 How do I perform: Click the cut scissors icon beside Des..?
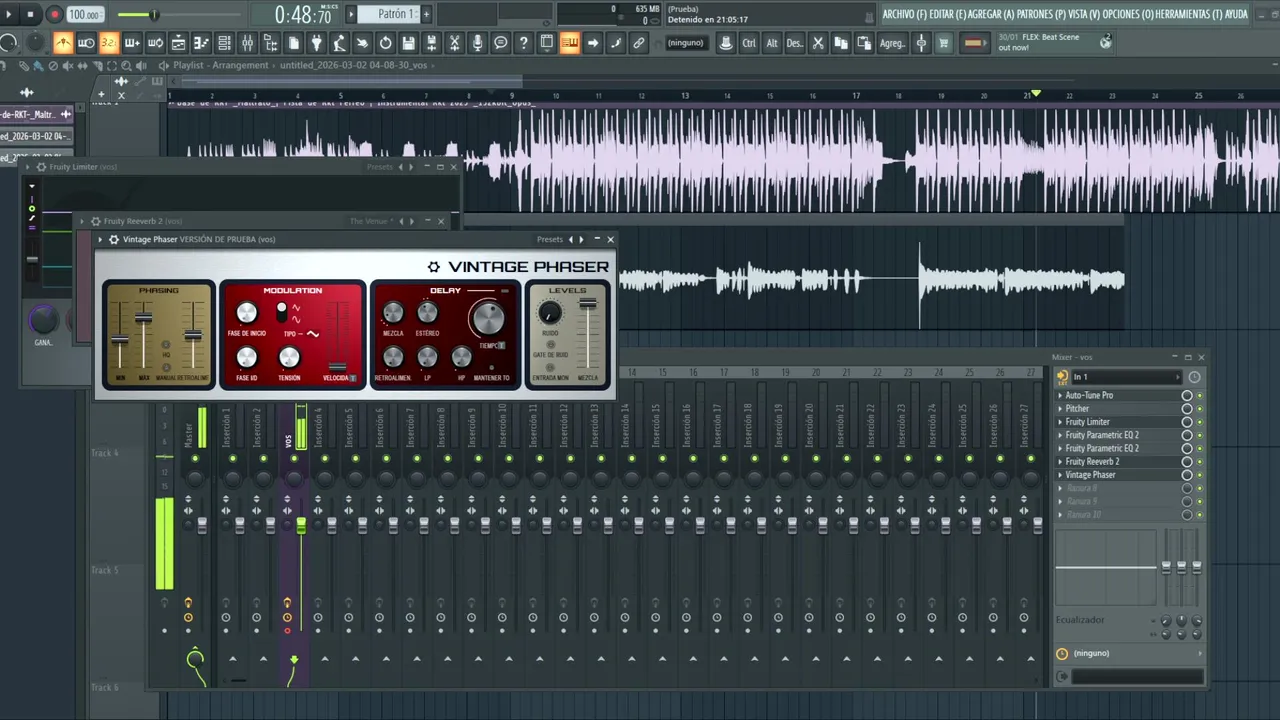coord(818,43)
